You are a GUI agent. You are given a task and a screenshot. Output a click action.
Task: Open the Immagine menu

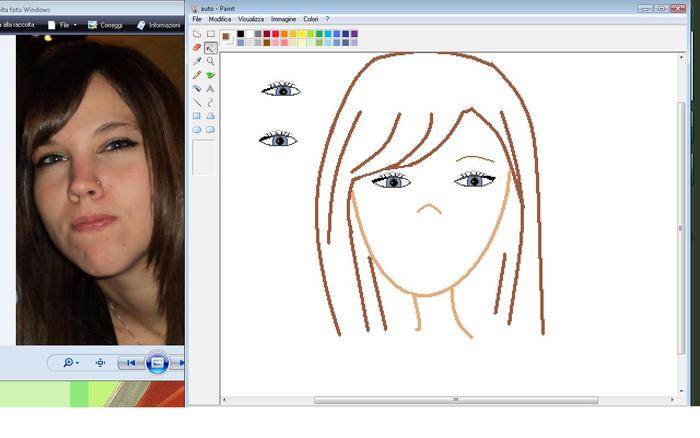(283, 19)
